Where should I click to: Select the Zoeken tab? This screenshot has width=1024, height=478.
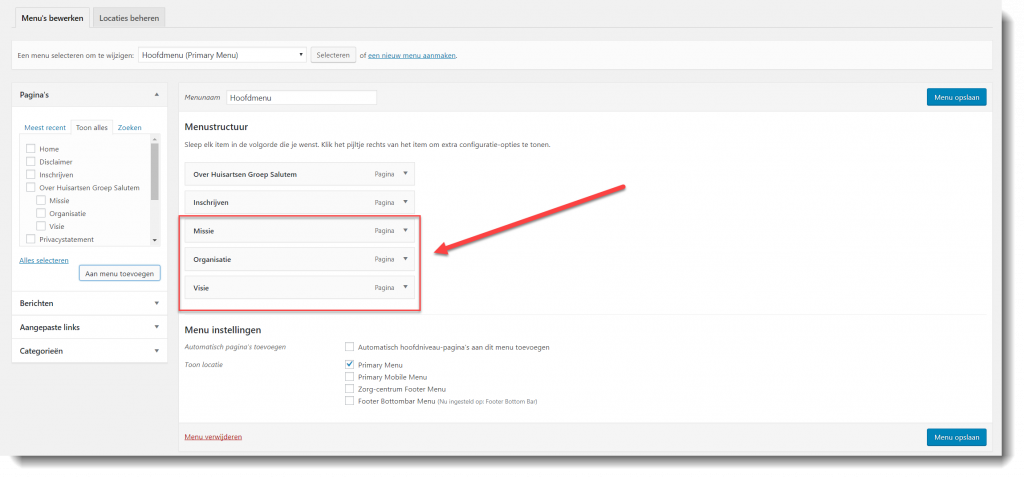tap(130, 127)
